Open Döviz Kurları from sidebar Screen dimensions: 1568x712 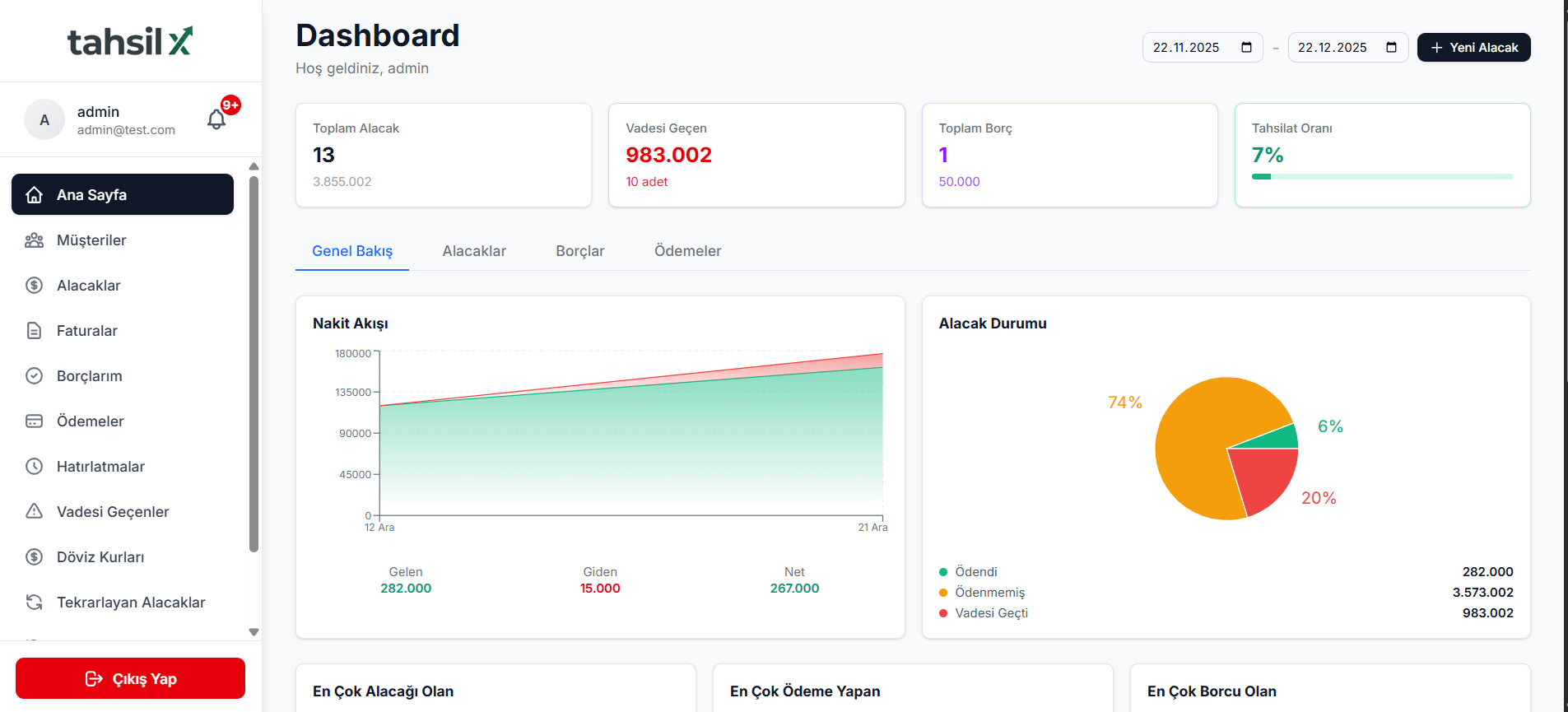point(100,557)
